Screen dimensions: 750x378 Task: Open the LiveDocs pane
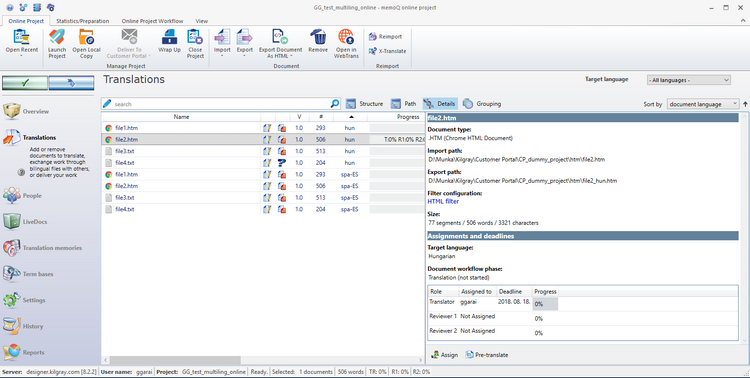[25, 222]
